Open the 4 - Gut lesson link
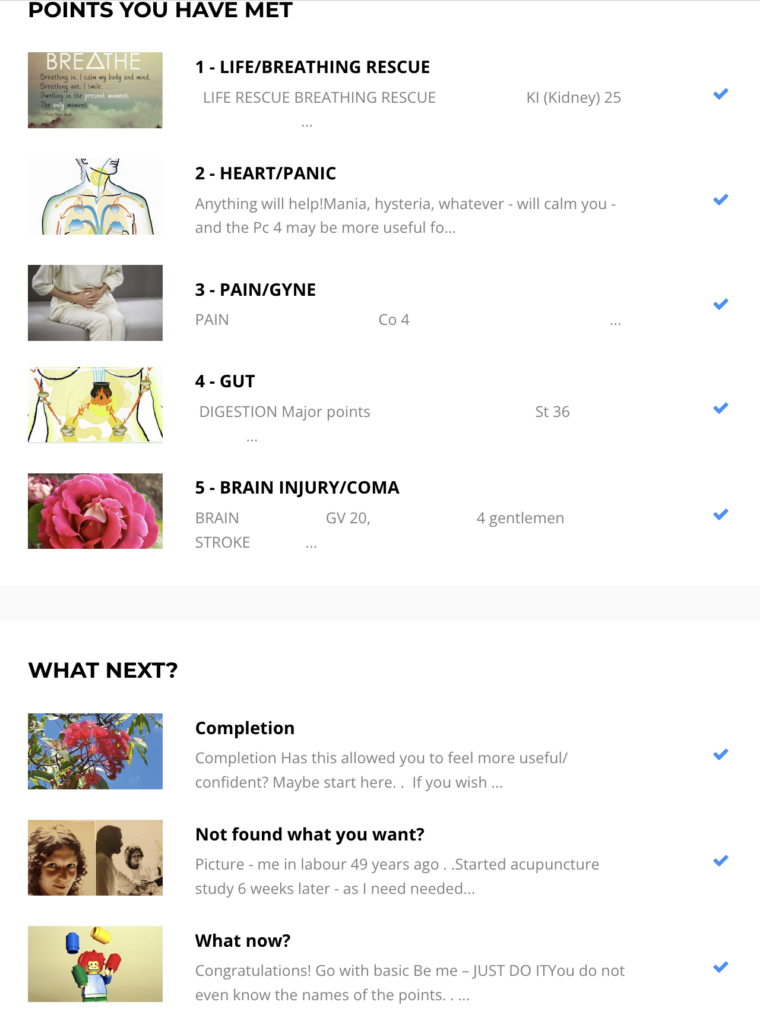The height and width of the screenshot is (1024, 760). click(225, 381)
